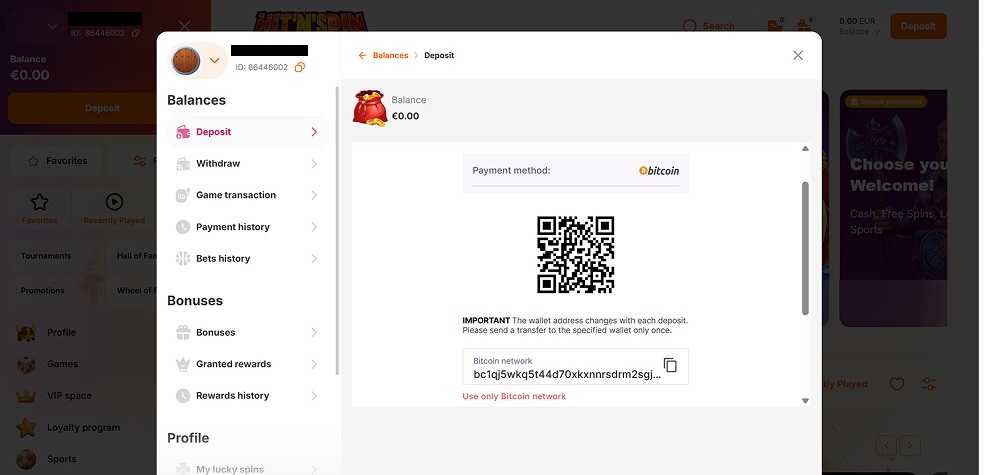This screenshot has height=475, width=985.
Task: Click the Deposit wallet icon
Action: click(x=183, y=132)
